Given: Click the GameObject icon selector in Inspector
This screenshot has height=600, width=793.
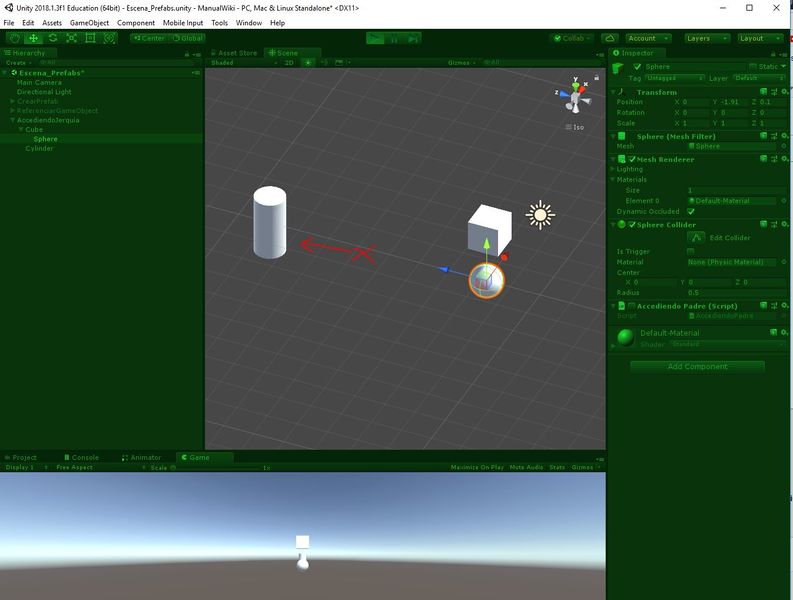Looking at the screenshot, I should 618,68.
